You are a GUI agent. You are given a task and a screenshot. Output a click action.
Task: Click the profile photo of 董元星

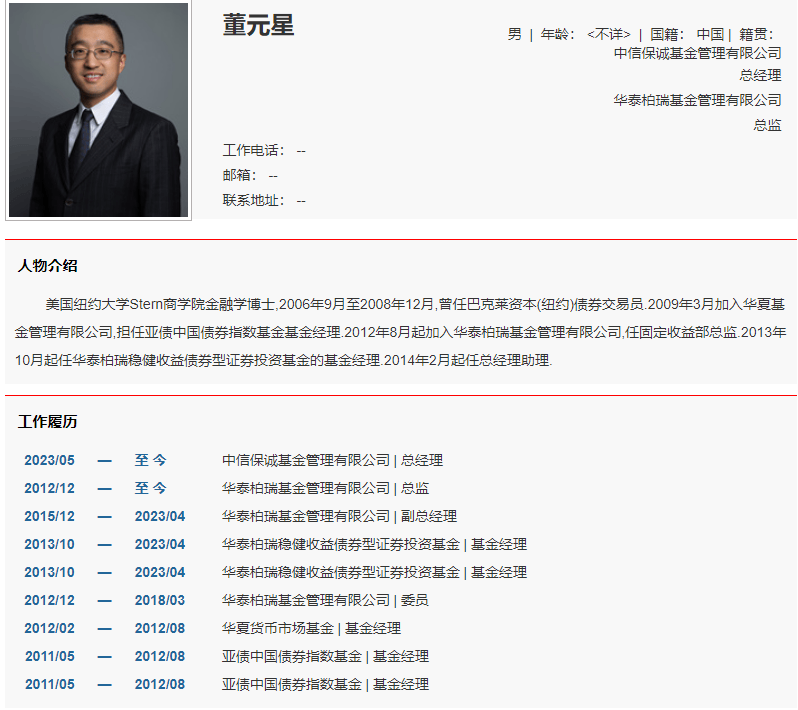[x=98, y=110]
